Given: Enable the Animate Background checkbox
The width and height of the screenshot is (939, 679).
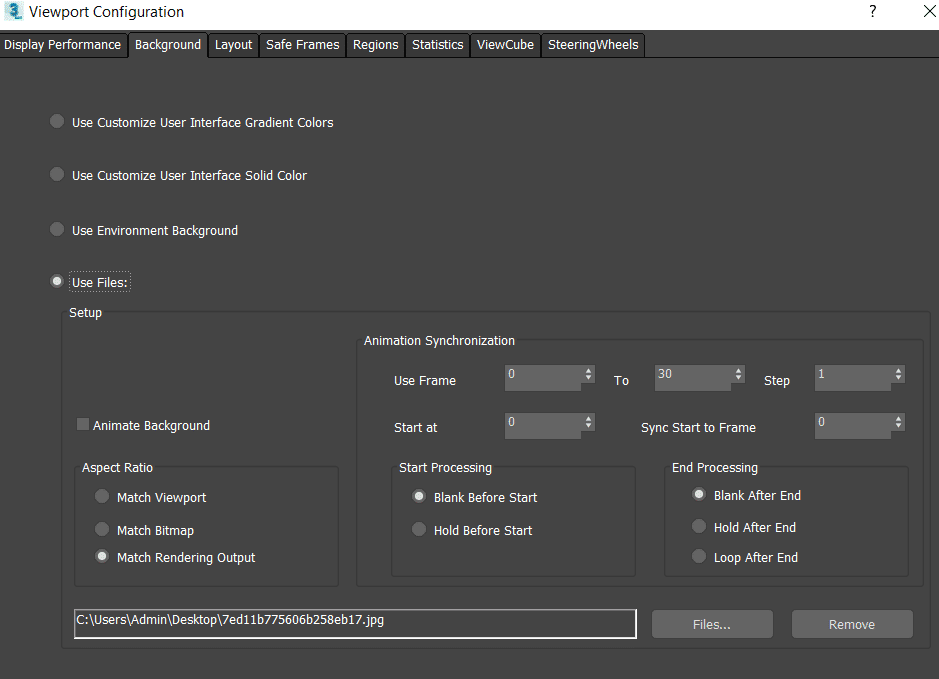Looking at the screenshot, I should (x=83, y=425).
